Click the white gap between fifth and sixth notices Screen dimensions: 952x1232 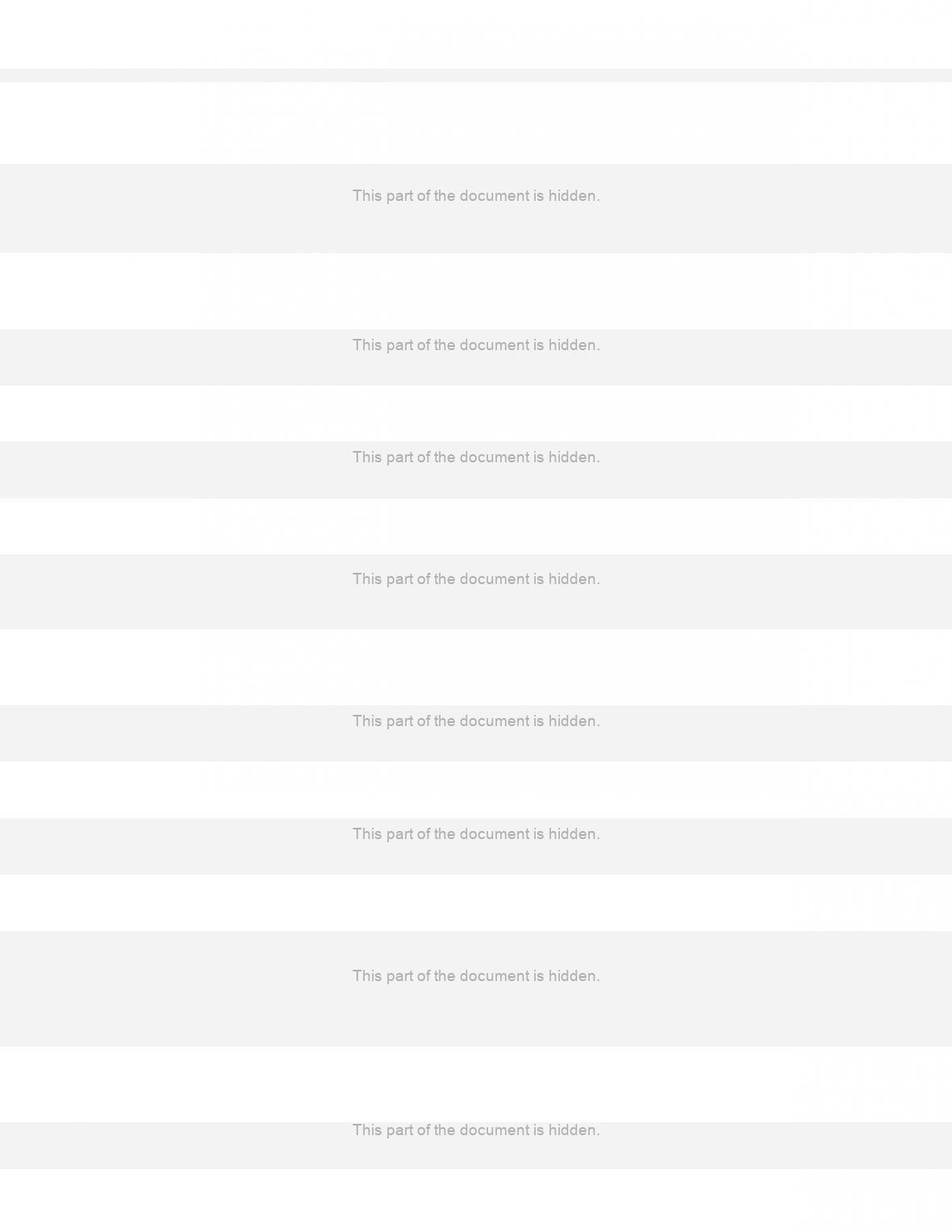[476, 790]
